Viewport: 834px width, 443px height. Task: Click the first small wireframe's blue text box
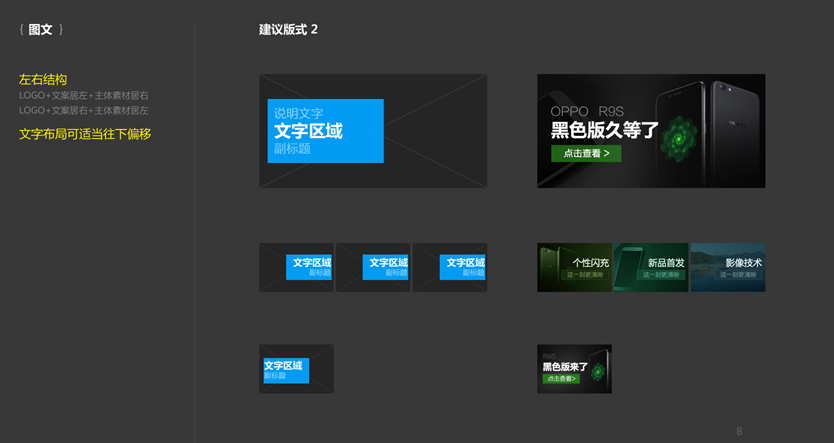(x=308, y=267)
